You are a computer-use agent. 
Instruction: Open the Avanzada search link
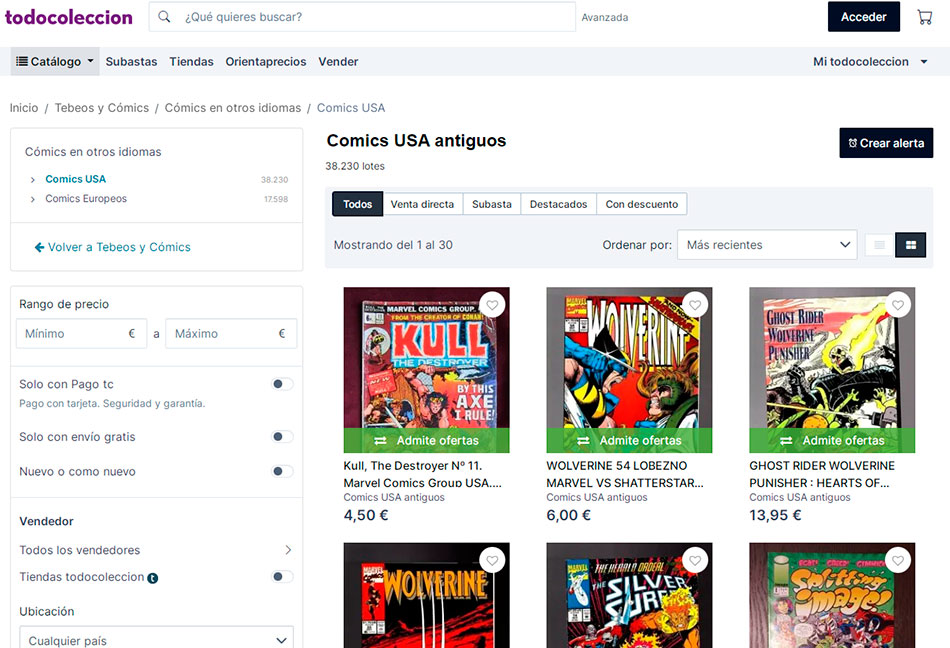pos(605,18)
